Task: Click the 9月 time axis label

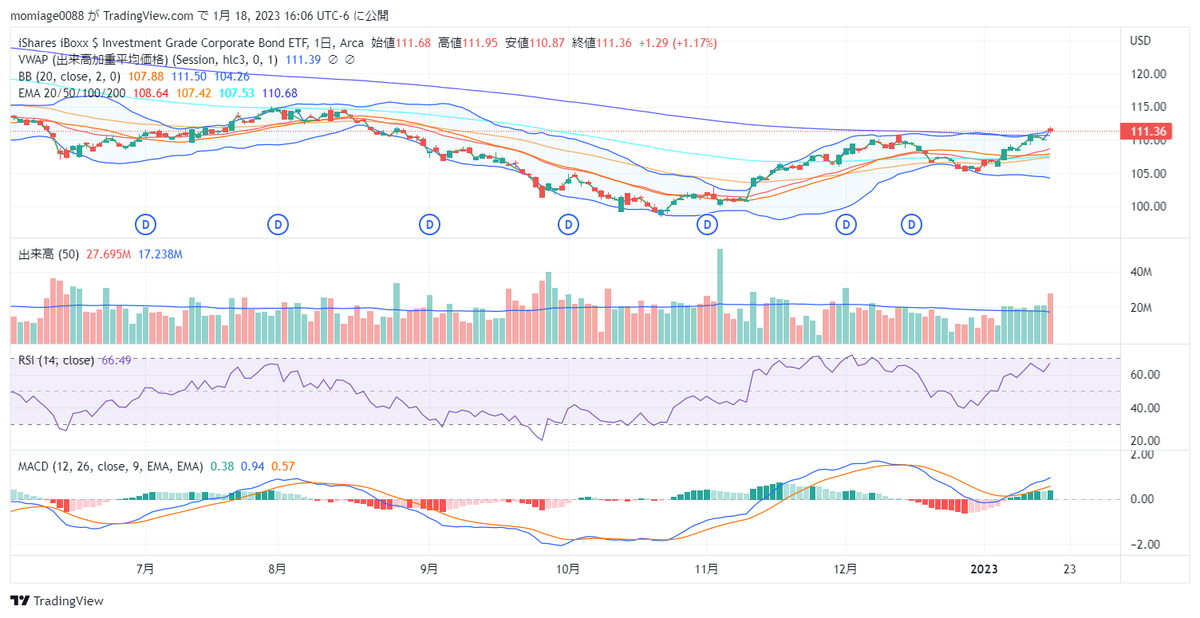Action: coord(430,569)
